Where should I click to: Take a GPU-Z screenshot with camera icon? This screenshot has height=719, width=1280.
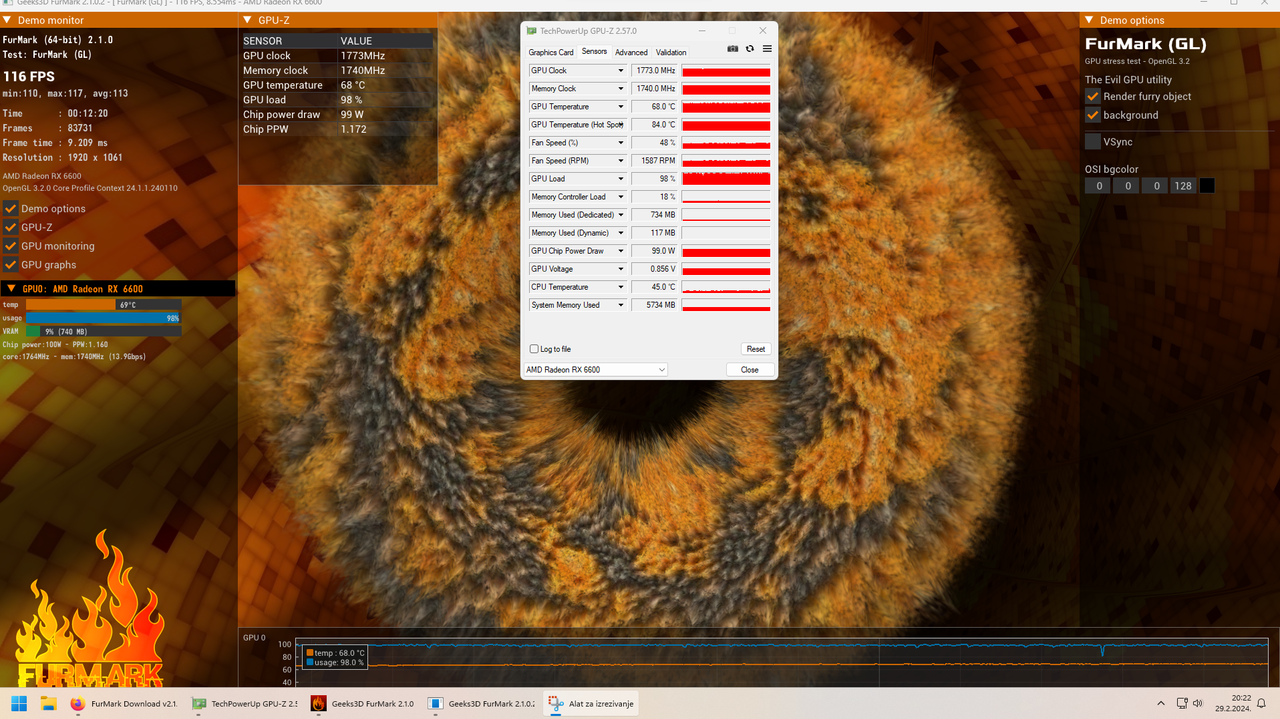tap(733, 49)
